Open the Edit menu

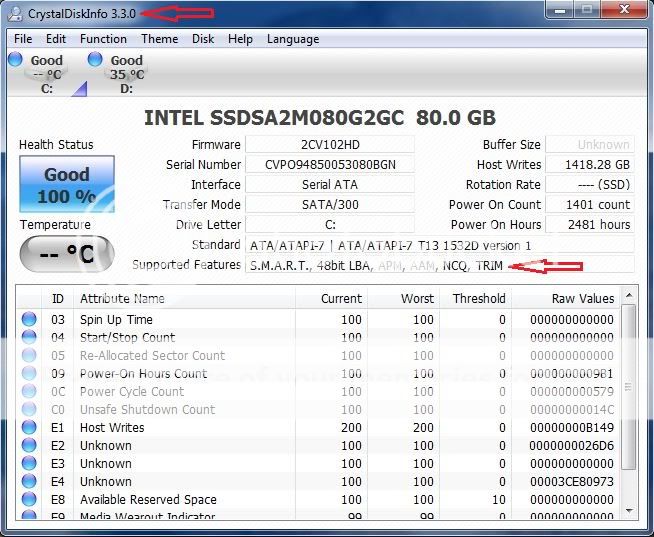56,39
